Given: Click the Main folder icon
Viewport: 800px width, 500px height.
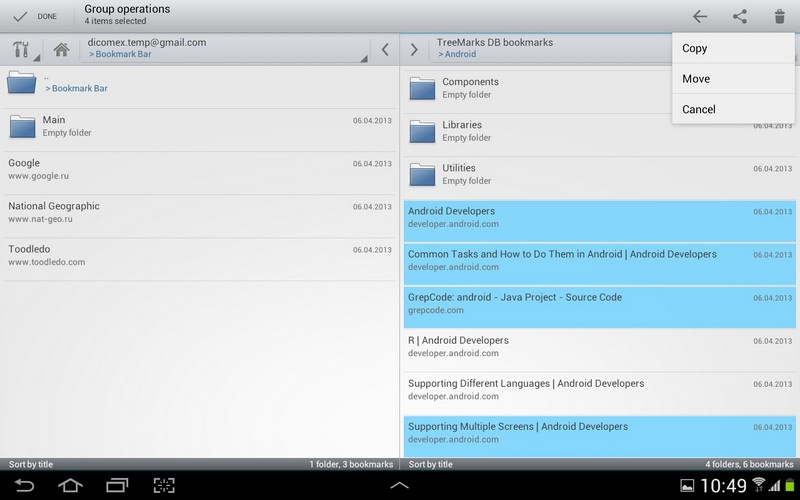Looking at the screenshot, I should (x=22, y=127).
